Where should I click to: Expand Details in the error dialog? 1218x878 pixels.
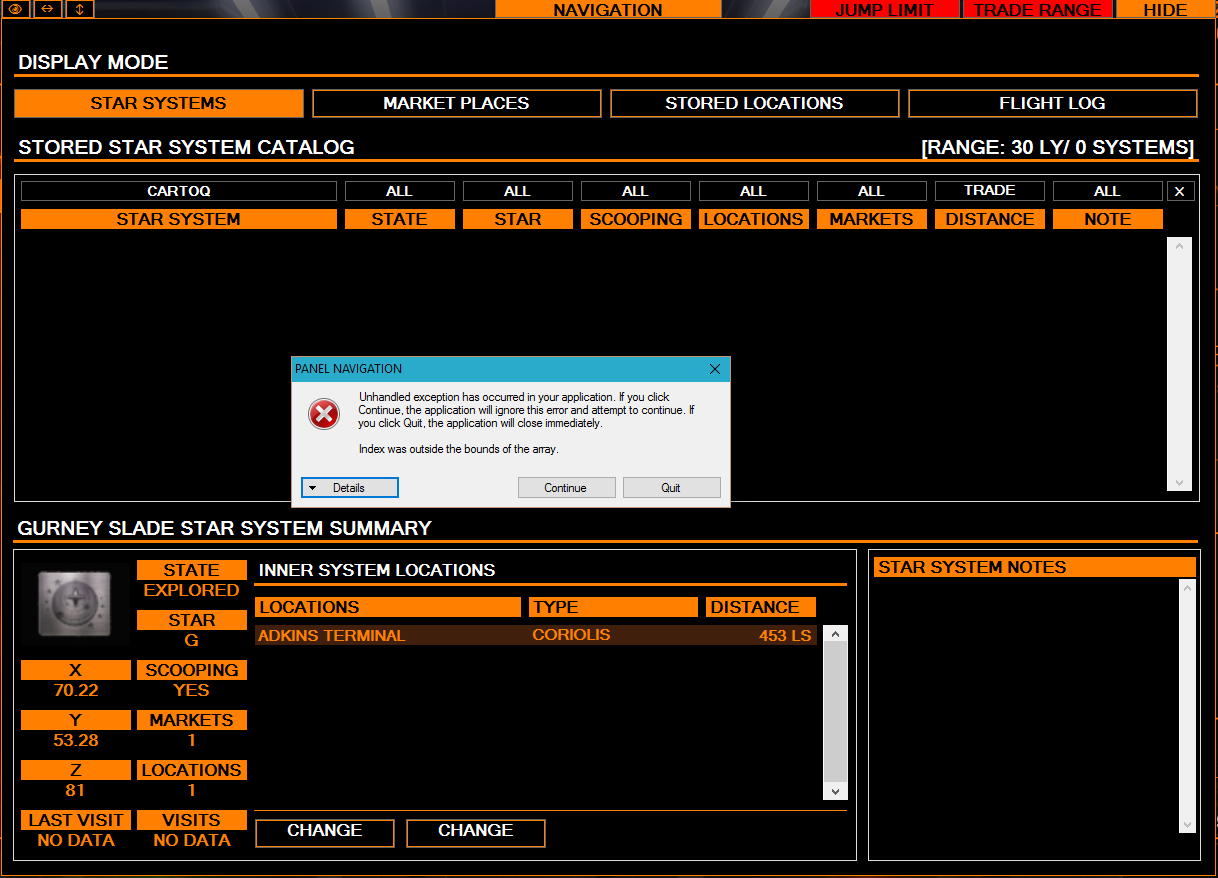pyautogui.click(x=350, y=488)
